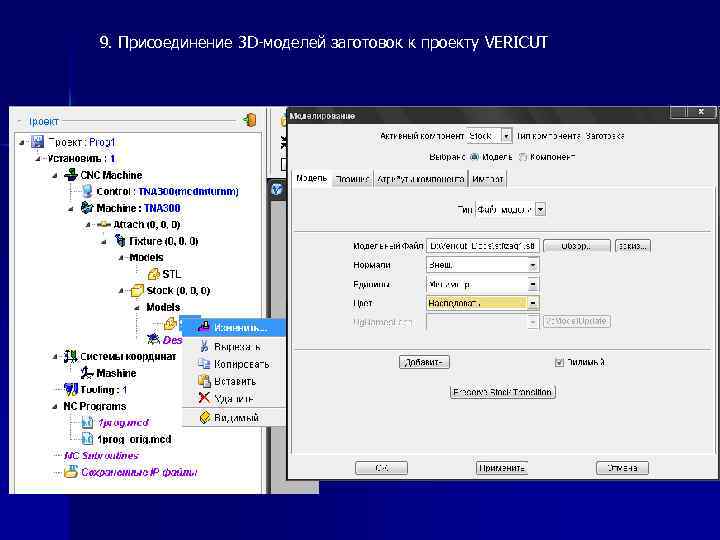Click the Machine TNA300 icon

click(87, 208)
